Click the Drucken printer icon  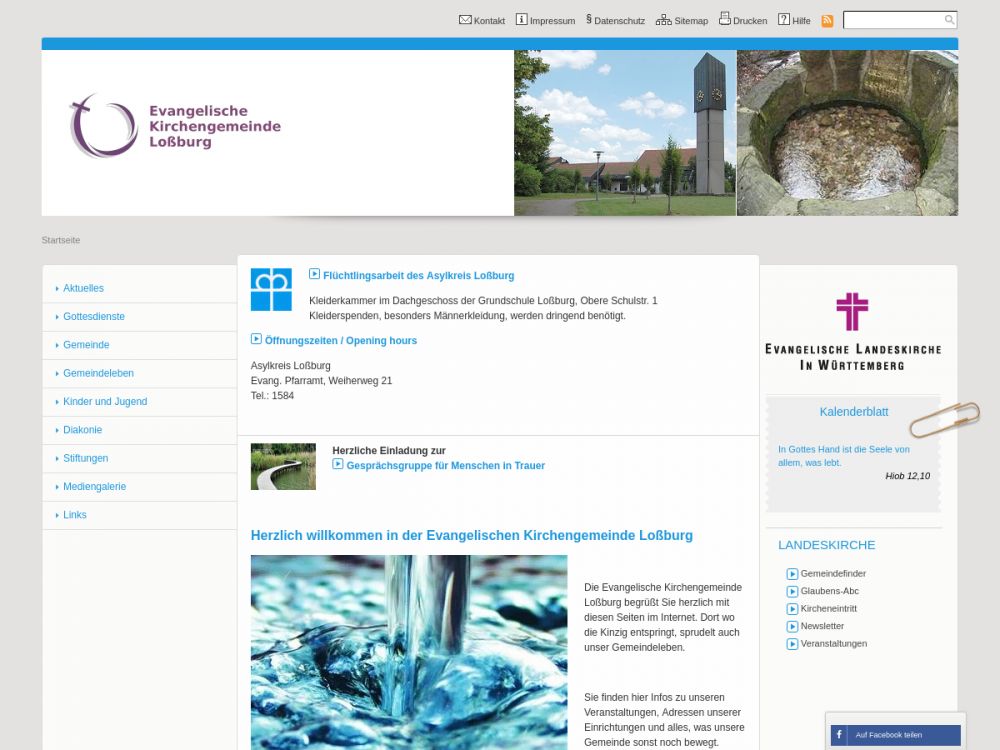[x=725, y=20]
